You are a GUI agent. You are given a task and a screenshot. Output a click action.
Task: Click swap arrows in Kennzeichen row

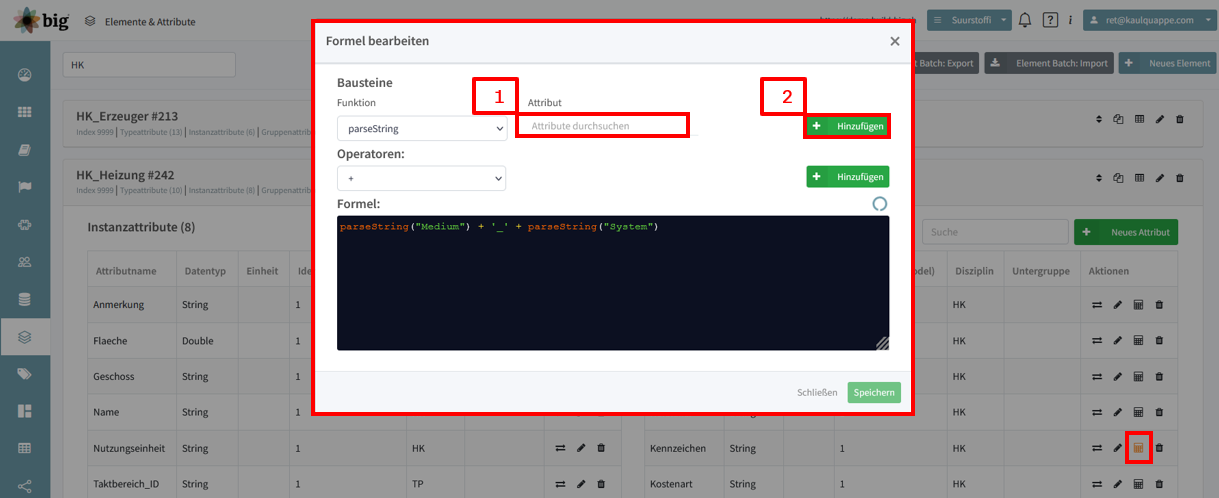(1096, 448)
